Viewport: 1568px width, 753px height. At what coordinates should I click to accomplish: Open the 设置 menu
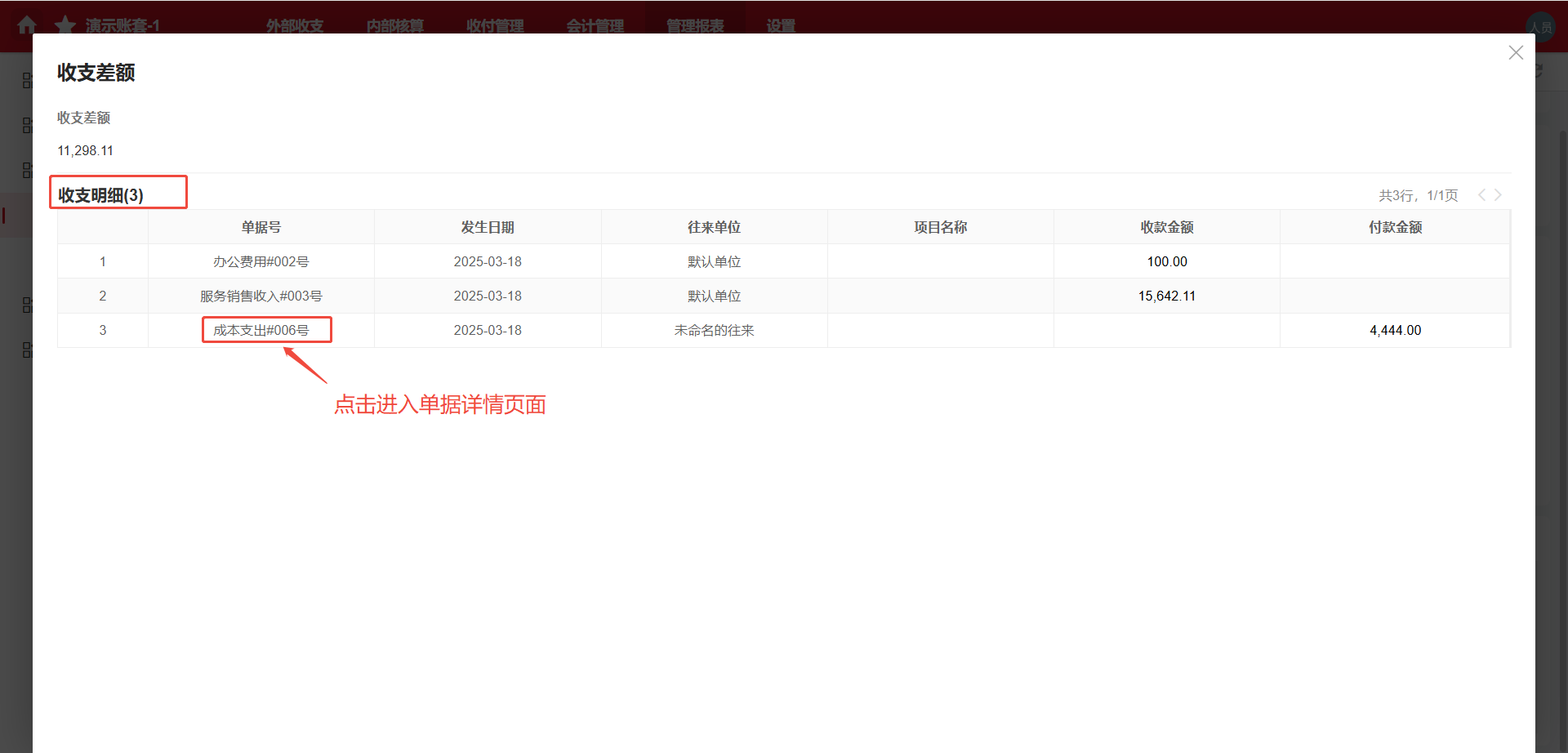(x=779, y=26)
